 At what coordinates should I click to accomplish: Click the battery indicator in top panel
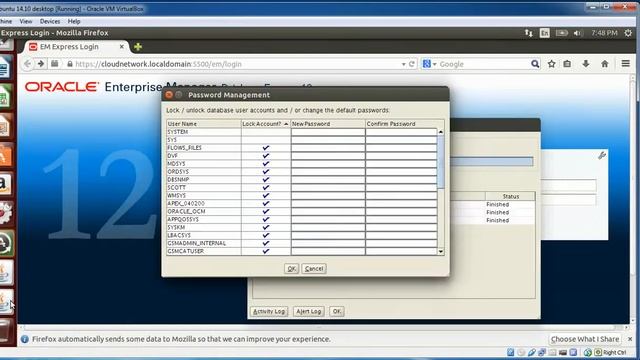click(x=561, y=33)
